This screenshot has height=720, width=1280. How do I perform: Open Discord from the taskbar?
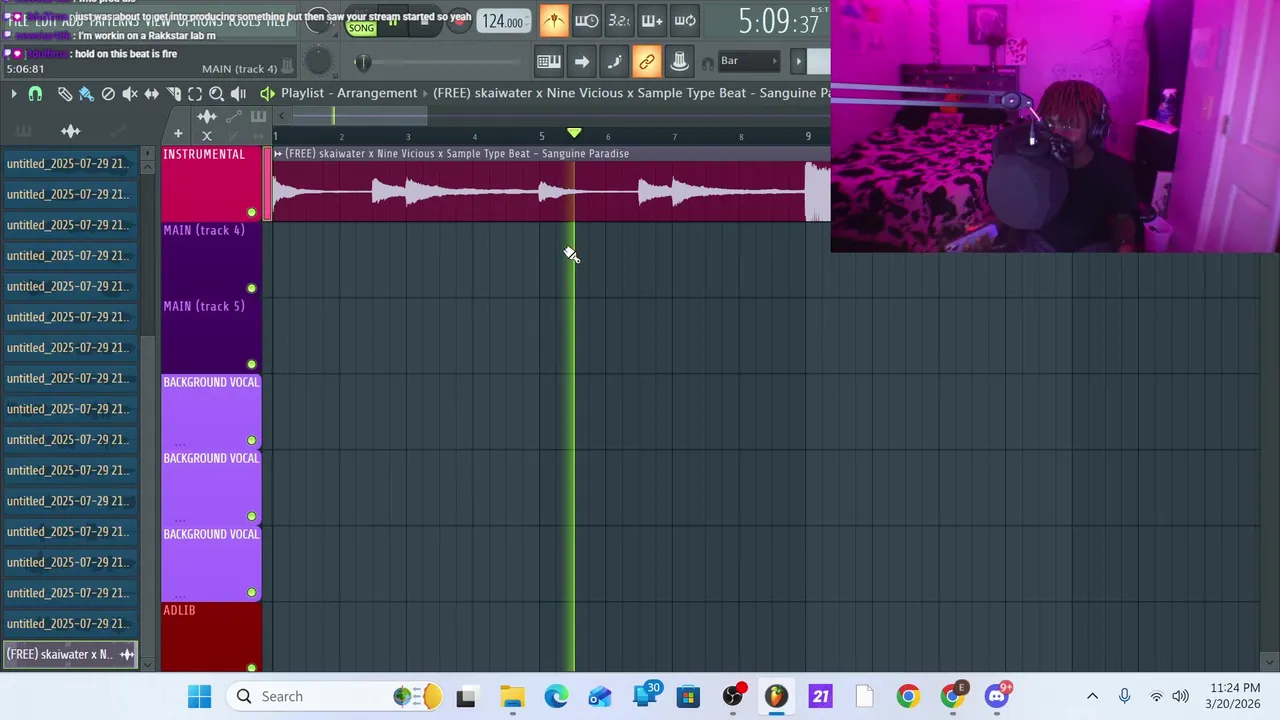pyautogui.click(x=997, y=696)
